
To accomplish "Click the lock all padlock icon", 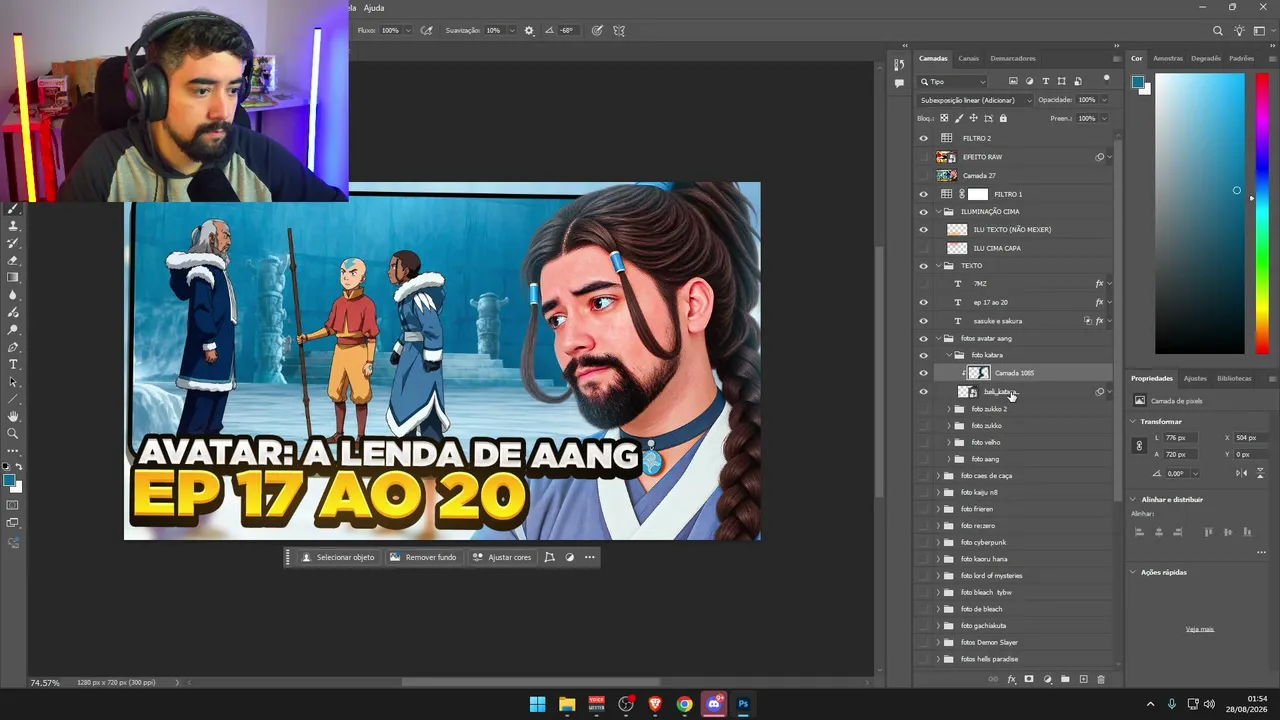I will coord(1003,118).
